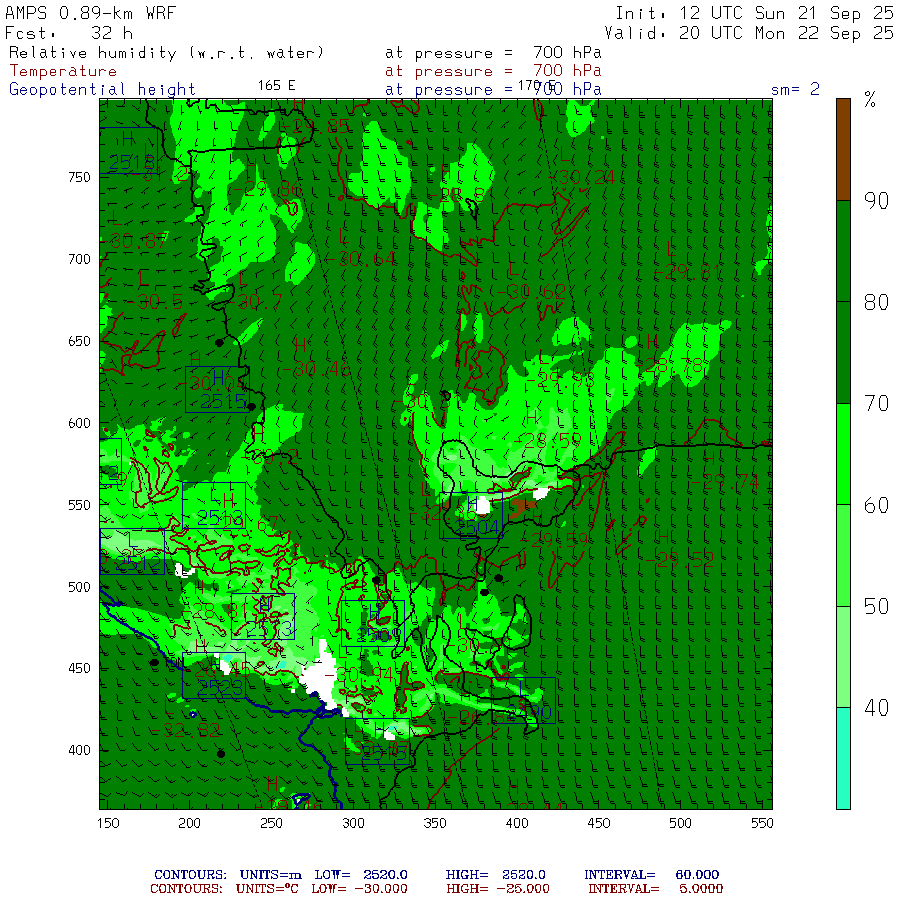Click the 550 tick label on x-axis
900x900 pixels.
click(762, 823)
